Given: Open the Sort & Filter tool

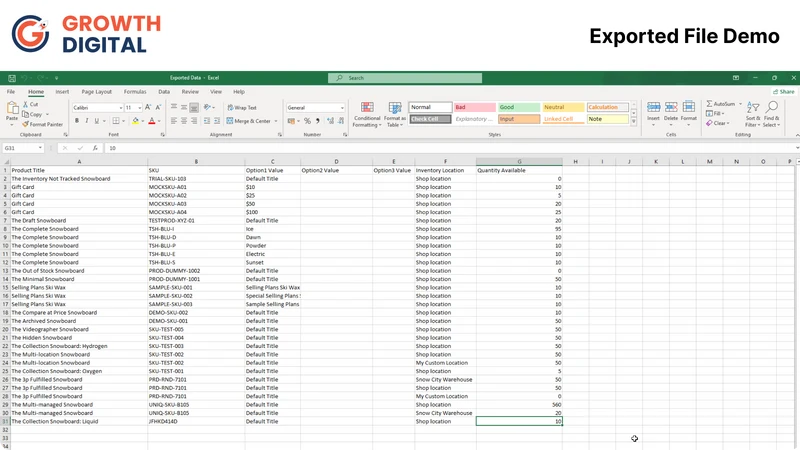Looking at the screenshot, I should pyautogui.click(x=753, y=114).
